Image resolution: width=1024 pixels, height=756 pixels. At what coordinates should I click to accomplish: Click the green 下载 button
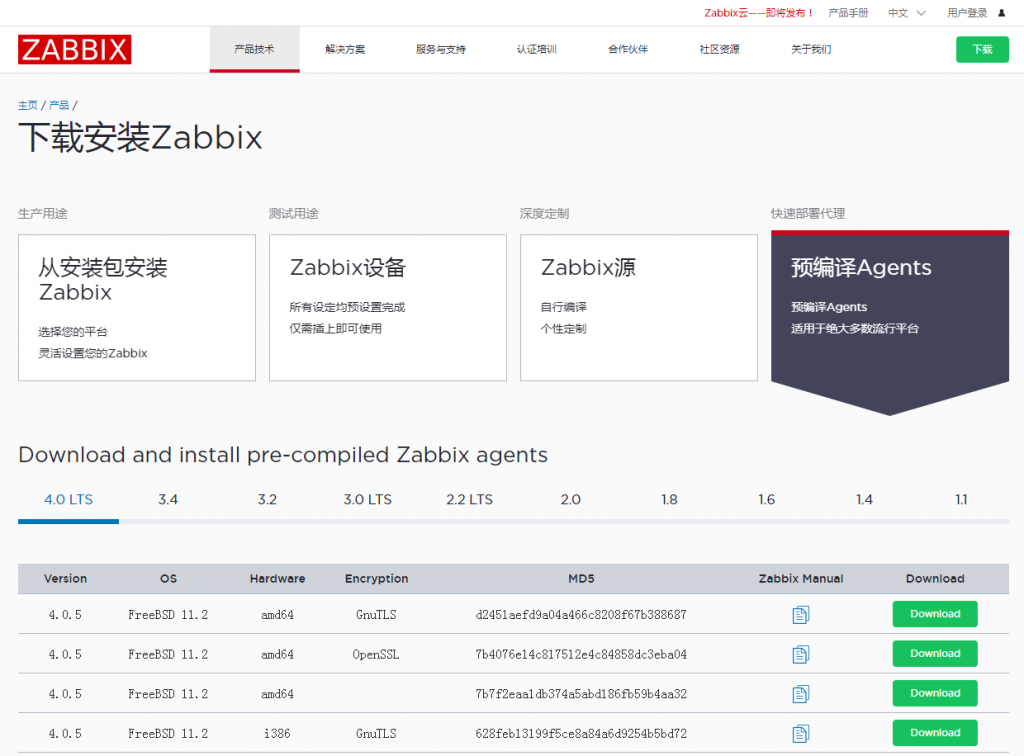[x=982, y=50]
